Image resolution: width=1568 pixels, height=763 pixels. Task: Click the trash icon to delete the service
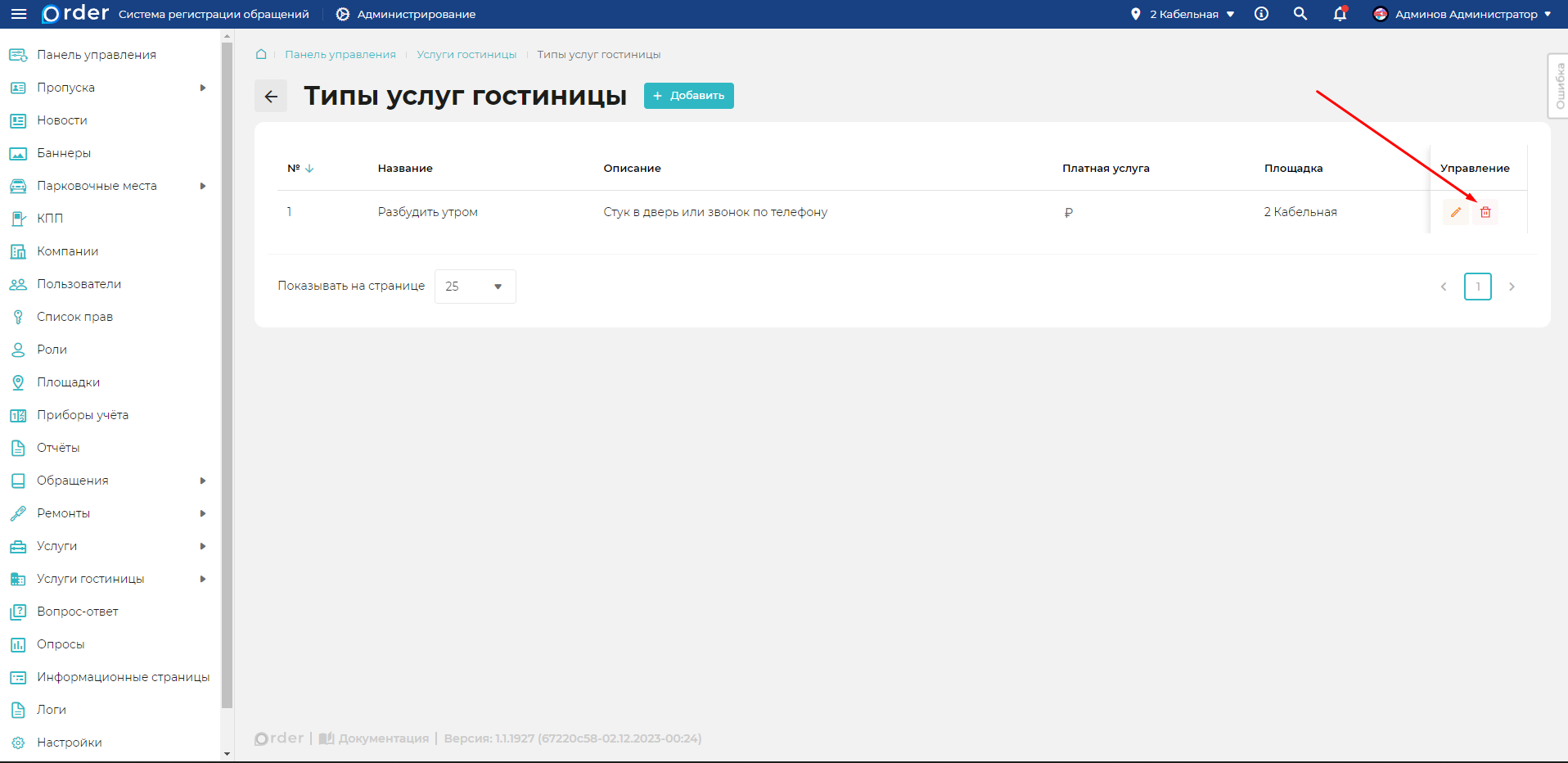click(1486, 212)
